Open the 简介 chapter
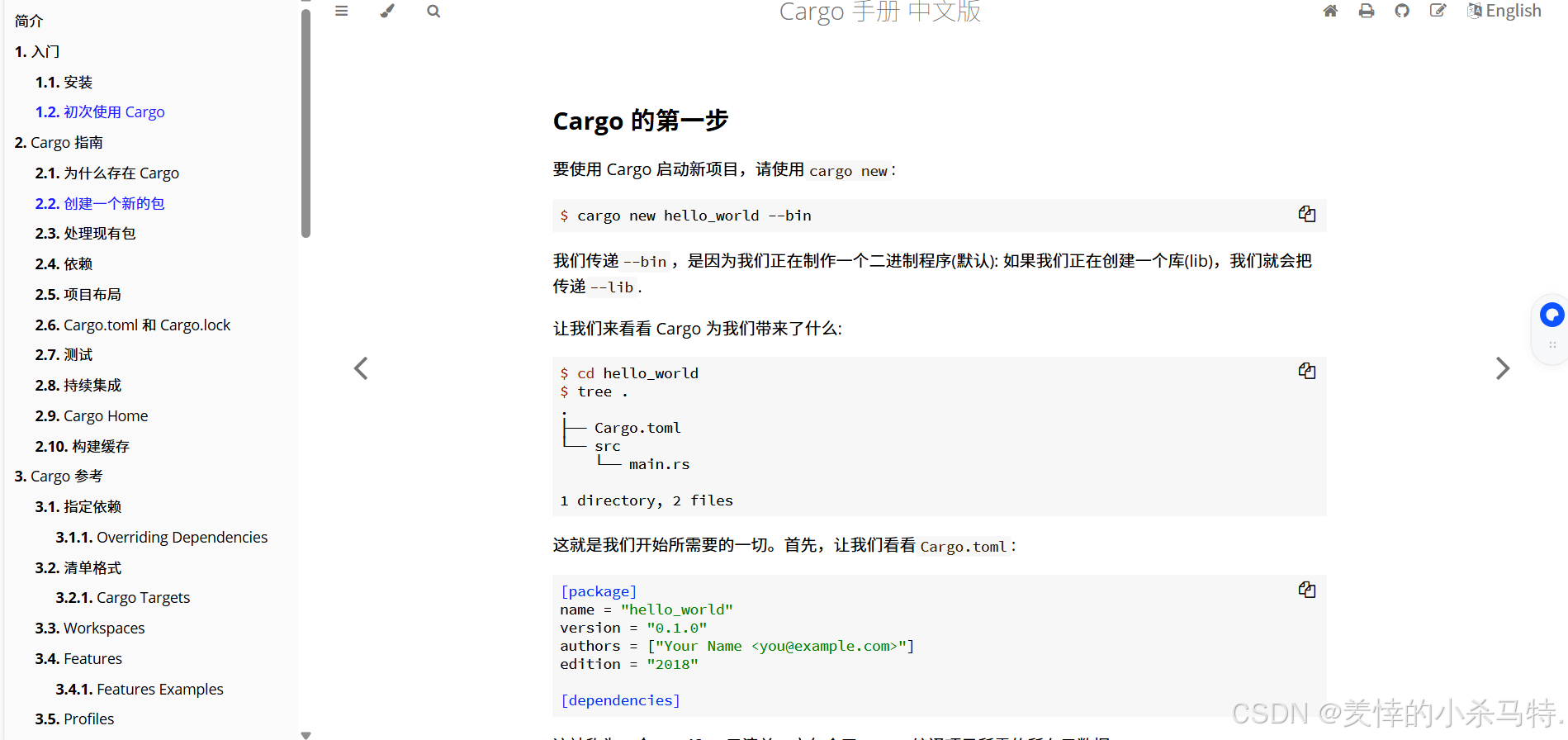Viewport: 1568px width, 740px height. point(29,21)
